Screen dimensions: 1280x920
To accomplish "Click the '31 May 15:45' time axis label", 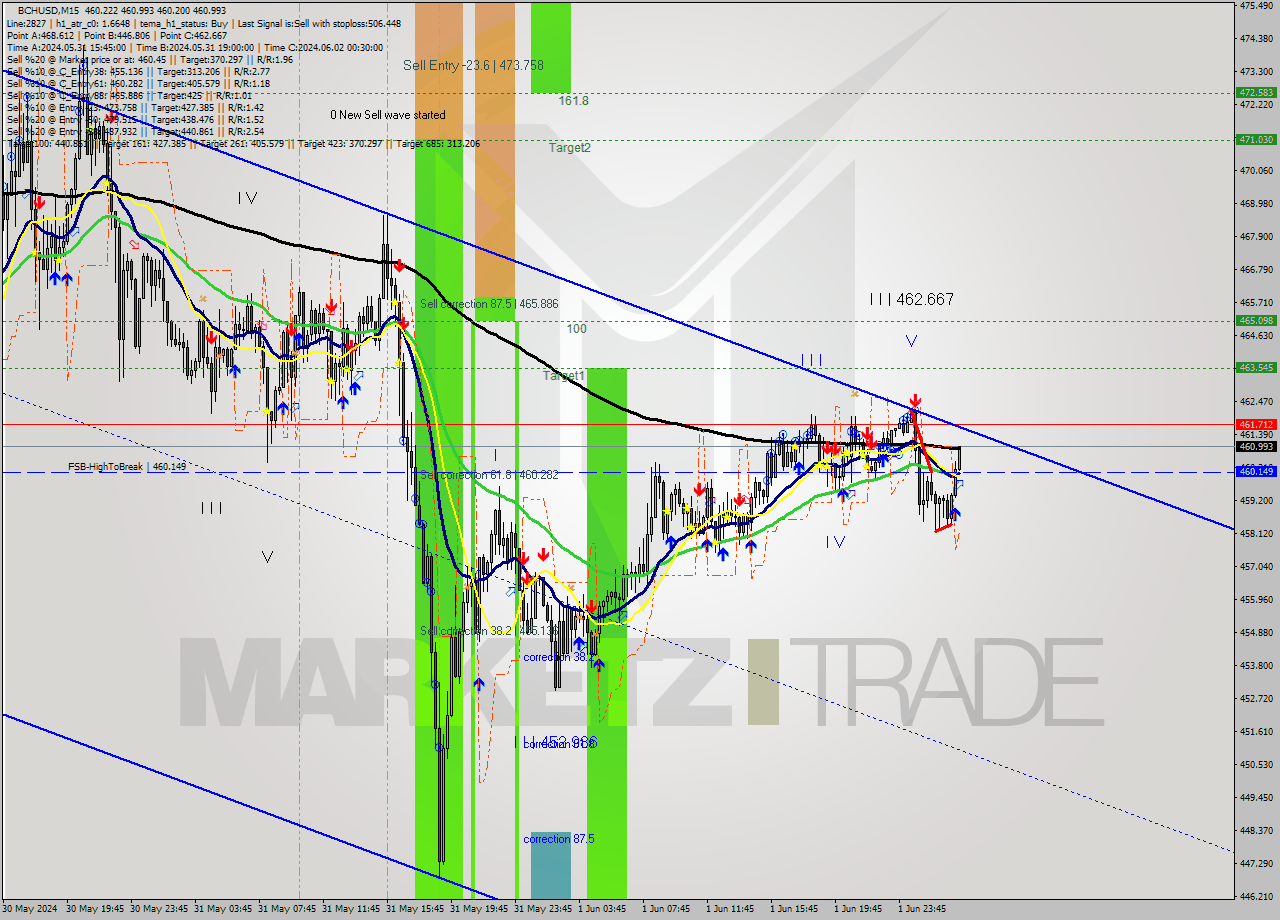I will (x=414, y=909).
